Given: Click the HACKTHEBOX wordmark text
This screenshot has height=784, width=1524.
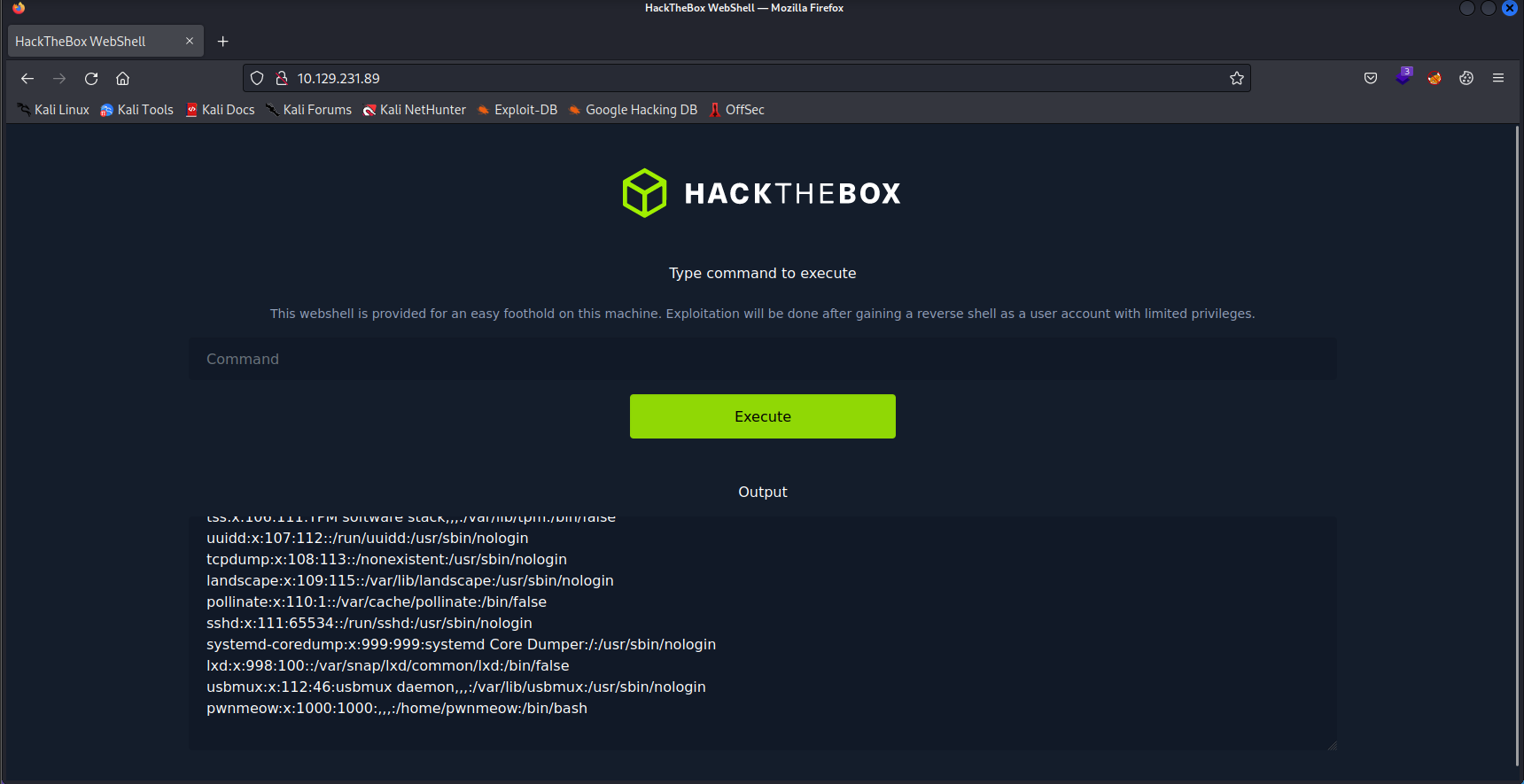Looking at the screenshot, I should pos(793,193).
